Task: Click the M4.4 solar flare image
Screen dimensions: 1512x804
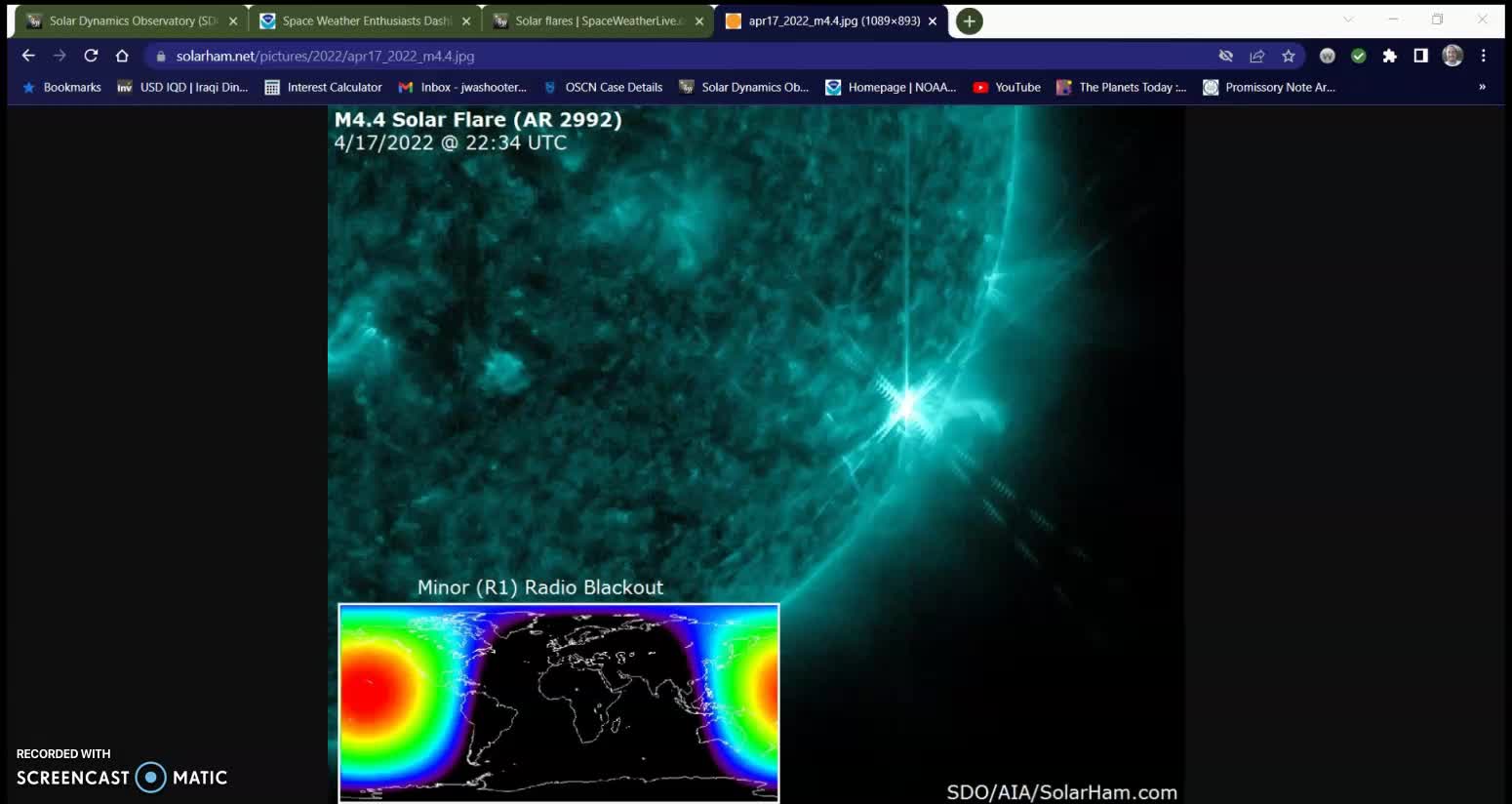Action: pos(756,454)
